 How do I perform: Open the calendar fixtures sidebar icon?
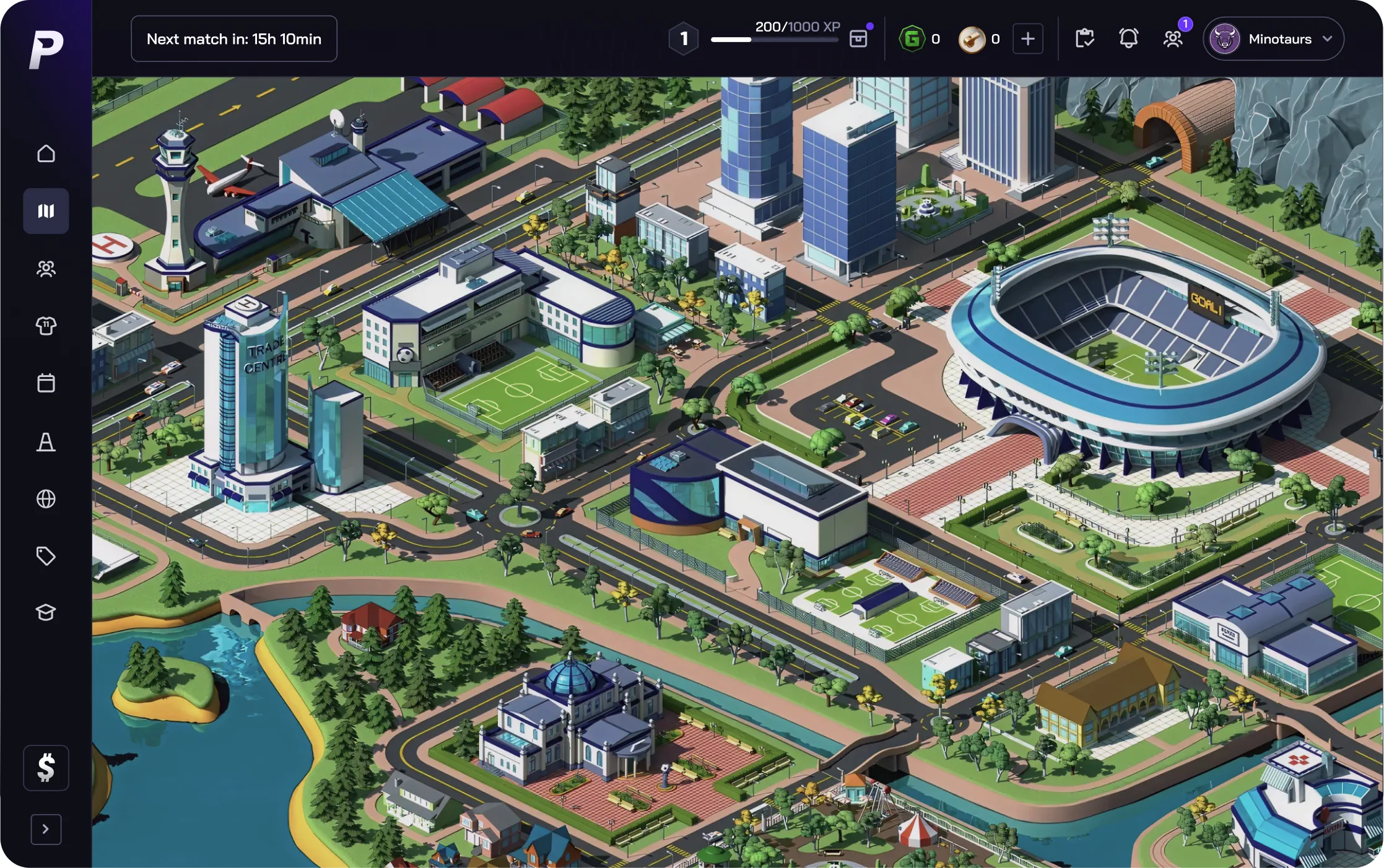point(46,383)
